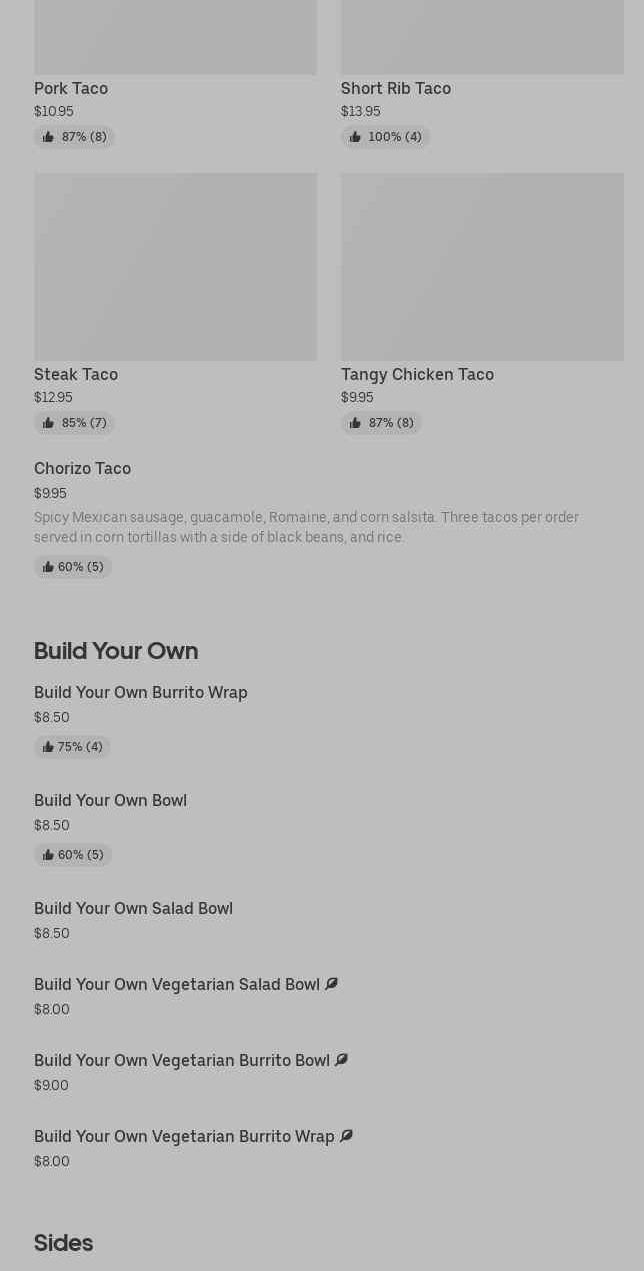Click the Tangy Chicken Taco thumbs-up icon
The image size is (644, 1271).
coord(355,423)
